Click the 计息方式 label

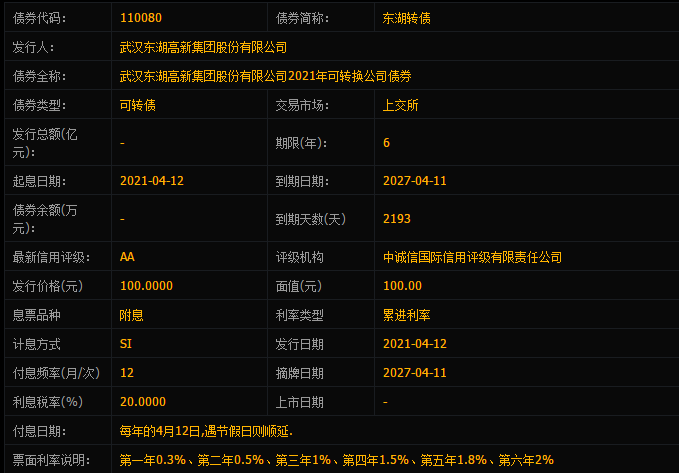[36, 344]
